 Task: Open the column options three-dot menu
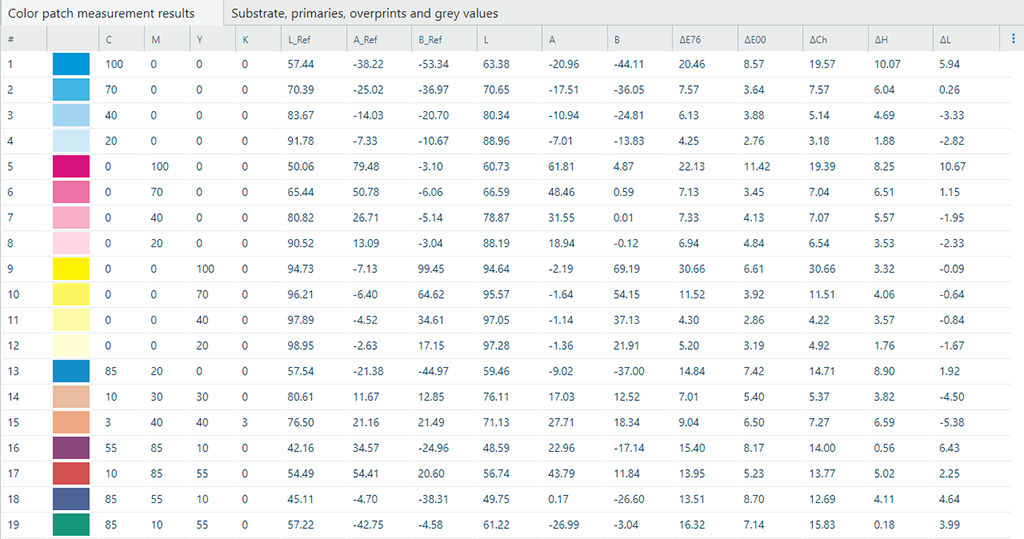click(x=1014, y=39)
